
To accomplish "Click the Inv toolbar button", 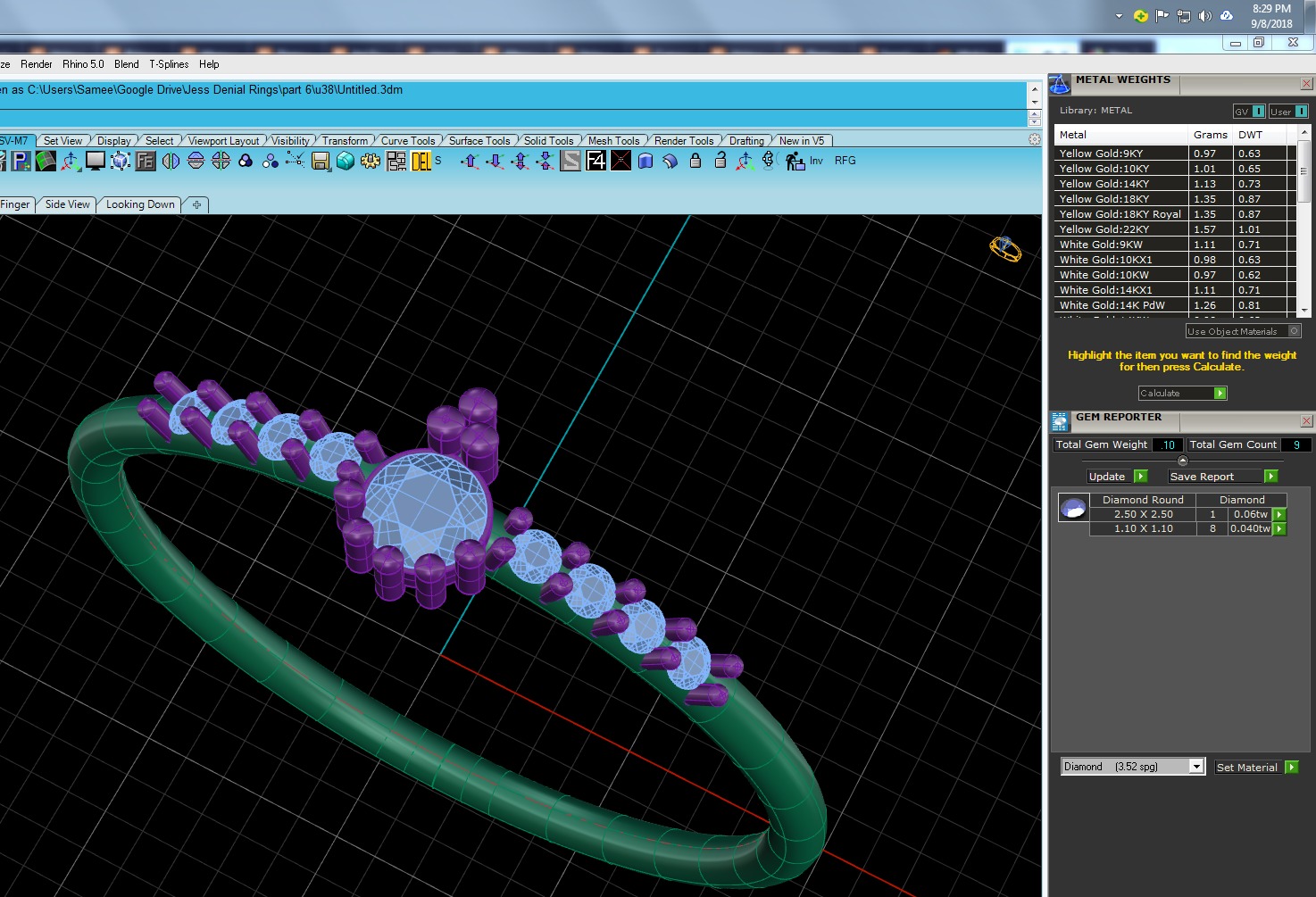I will [x=816, y=161].
